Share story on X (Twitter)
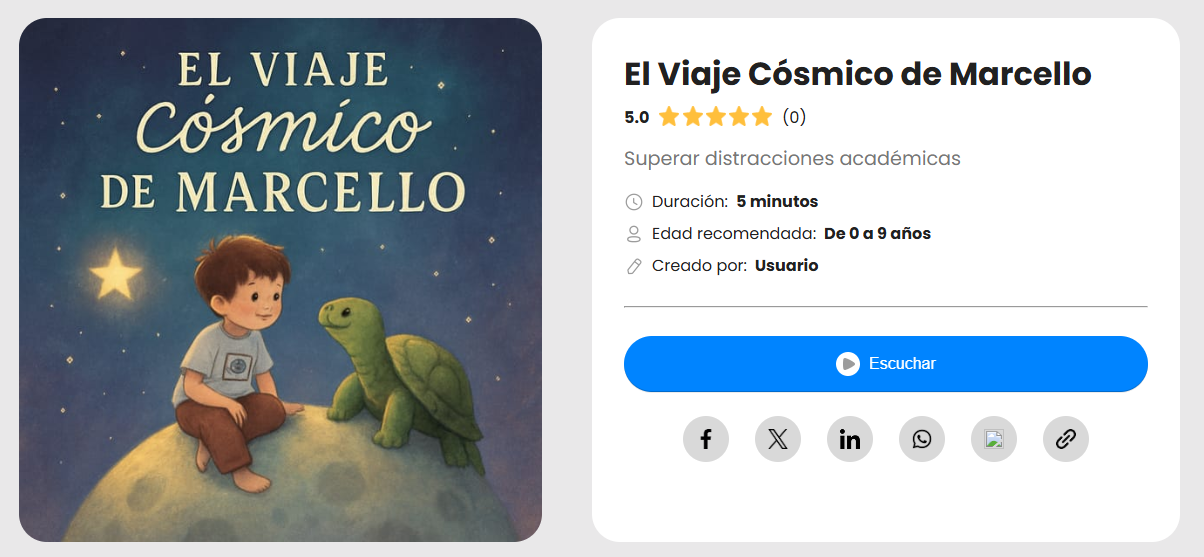The height and width of the screenshot is (557, 1204). pos(778,439)
